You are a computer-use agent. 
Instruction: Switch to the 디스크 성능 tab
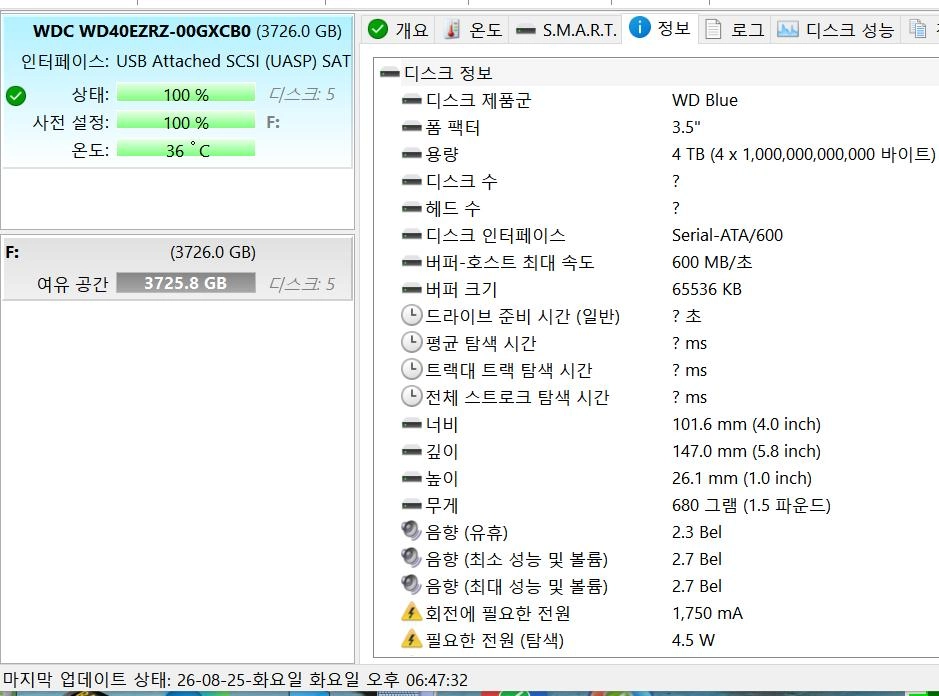tap(835, 29)
